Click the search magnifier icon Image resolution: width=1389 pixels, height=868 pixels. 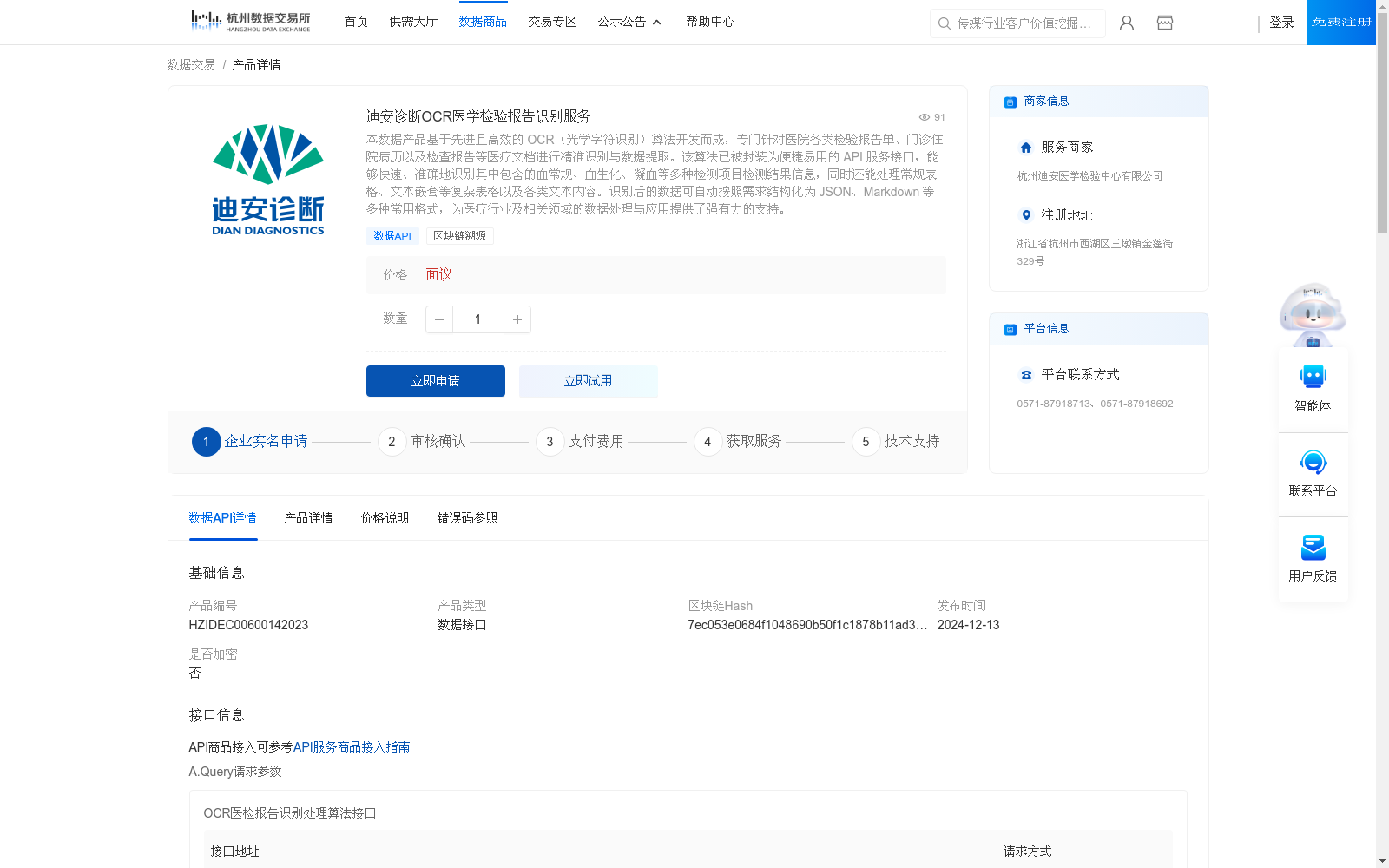point(945,23)
